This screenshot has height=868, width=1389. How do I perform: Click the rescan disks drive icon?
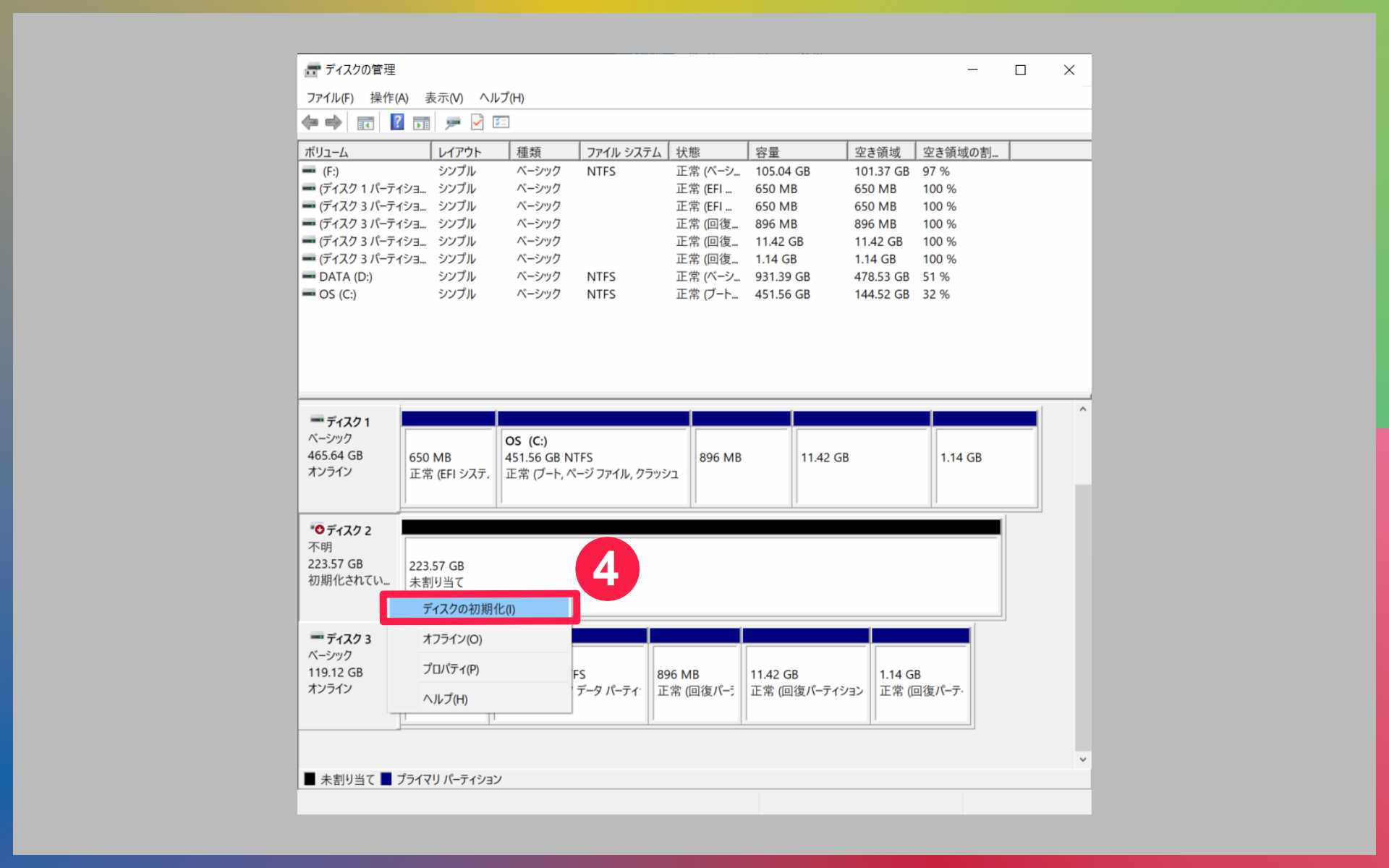453,123
